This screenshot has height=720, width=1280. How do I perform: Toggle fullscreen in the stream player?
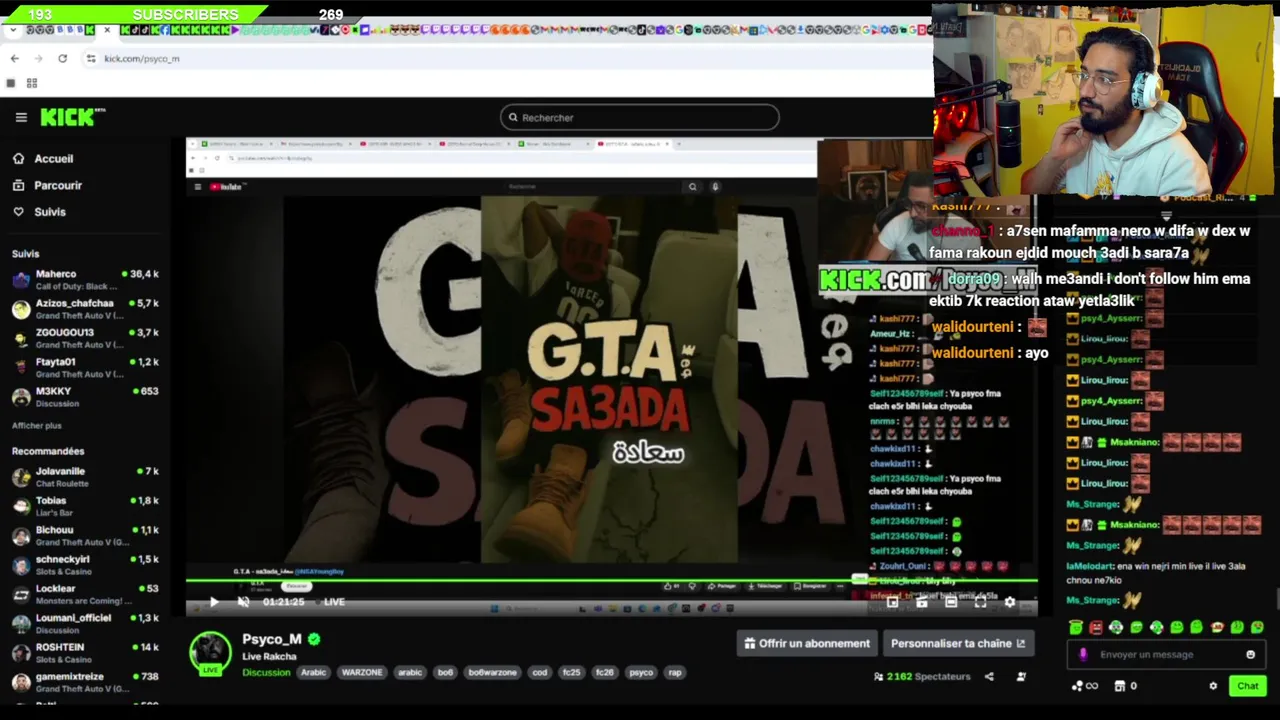981,602
